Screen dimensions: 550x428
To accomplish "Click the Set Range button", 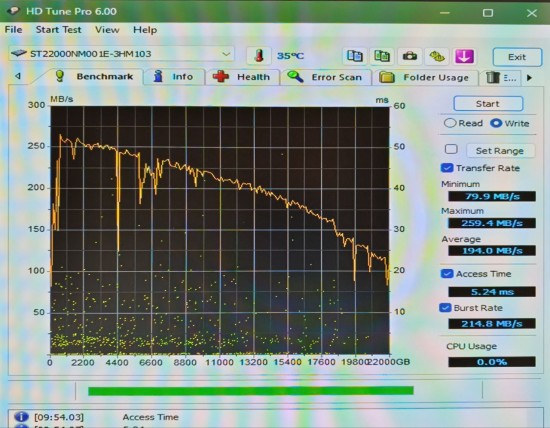I will pyautogui.click(x=500, y=151).
